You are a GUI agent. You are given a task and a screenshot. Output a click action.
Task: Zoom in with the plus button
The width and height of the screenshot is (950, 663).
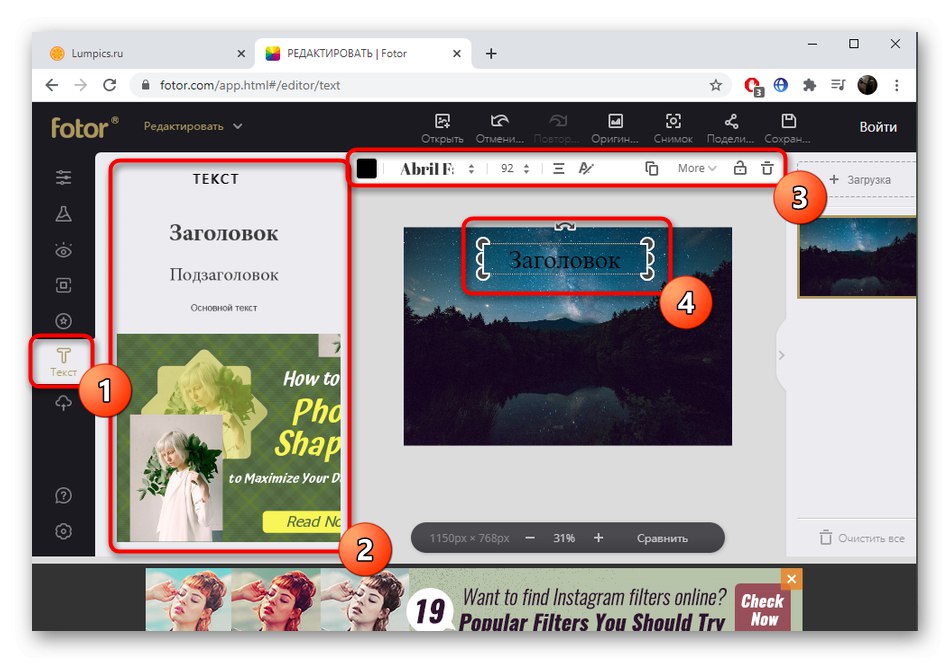tap(598, 538)
